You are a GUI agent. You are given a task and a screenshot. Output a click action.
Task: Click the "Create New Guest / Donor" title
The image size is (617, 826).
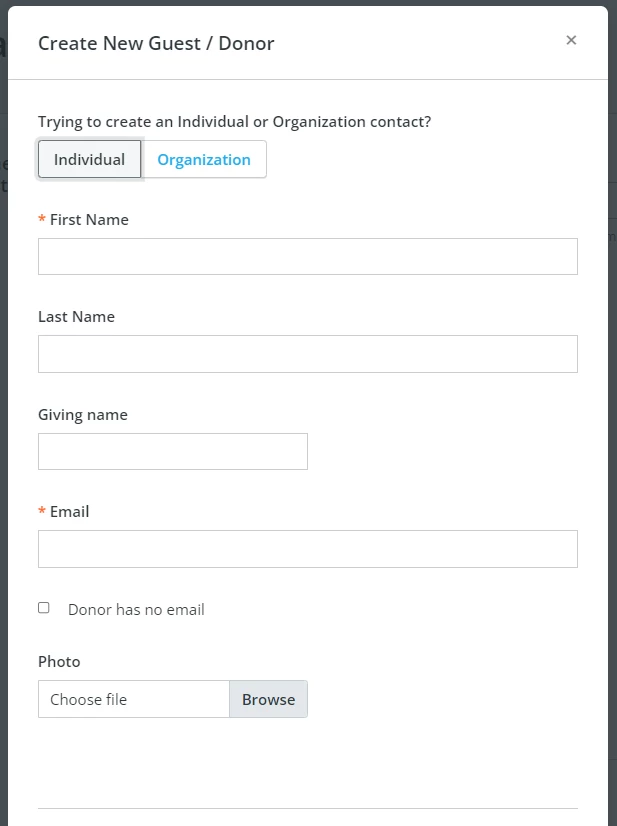click(x=156, y=43)
